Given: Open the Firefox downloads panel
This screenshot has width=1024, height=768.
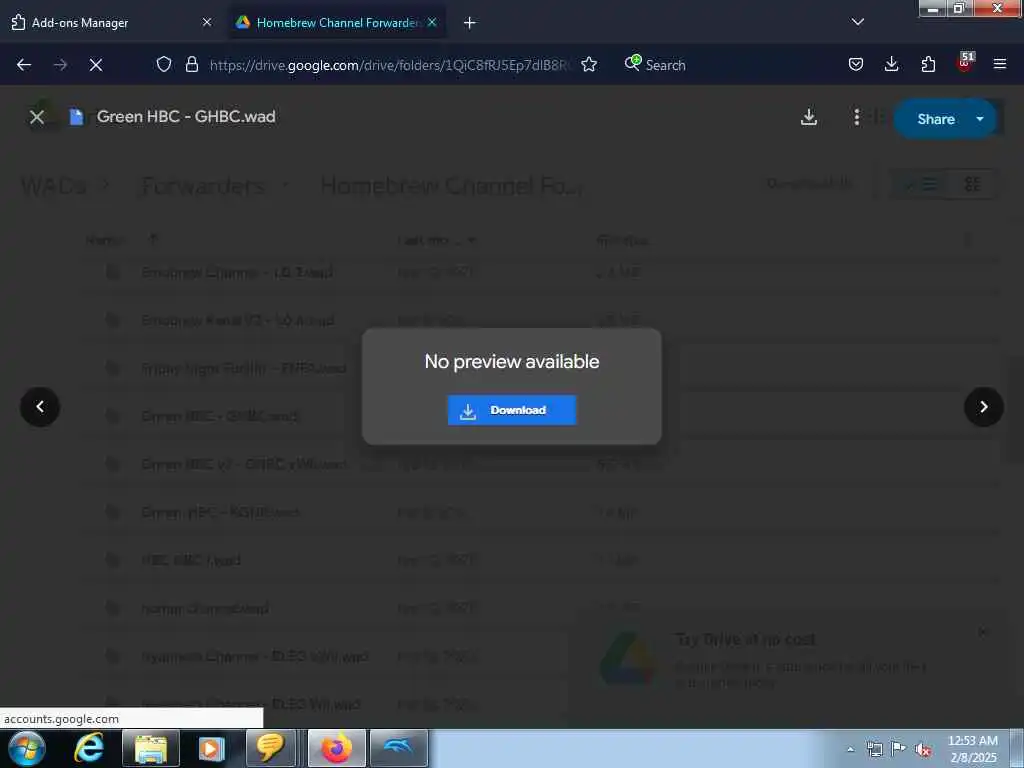Looking at the screenshot, I should [x=891, y=64].
